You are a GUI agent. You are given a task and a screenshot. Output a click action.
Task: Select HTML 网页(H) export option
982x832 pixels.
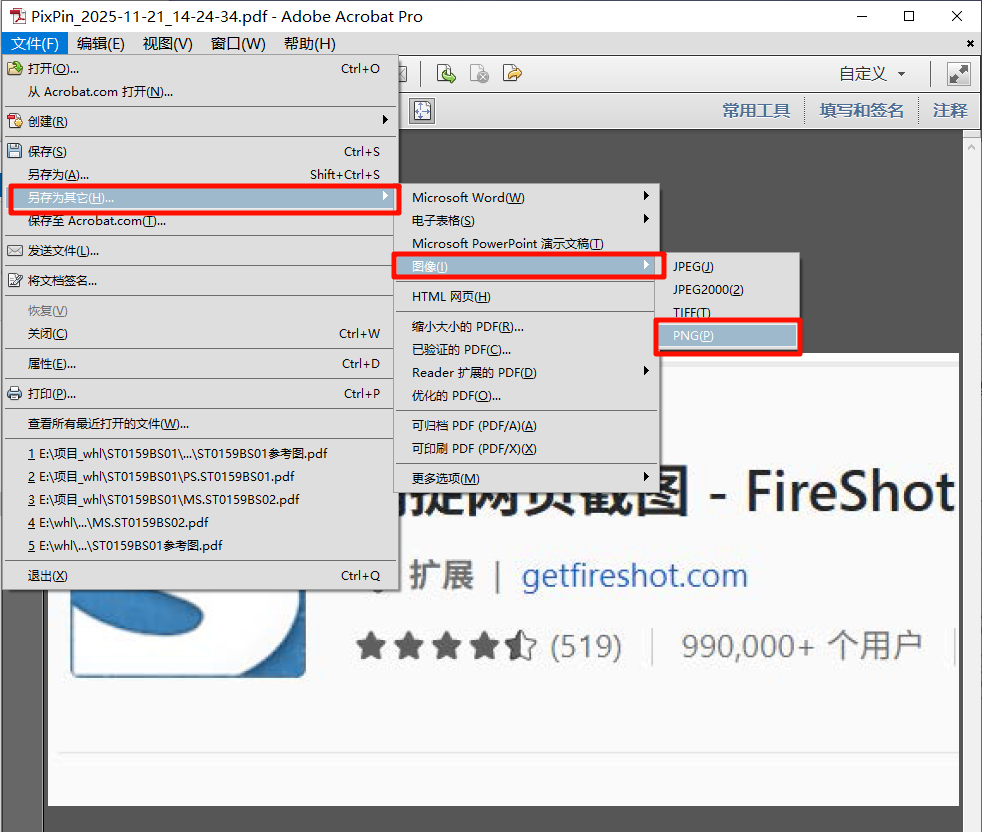527,297
